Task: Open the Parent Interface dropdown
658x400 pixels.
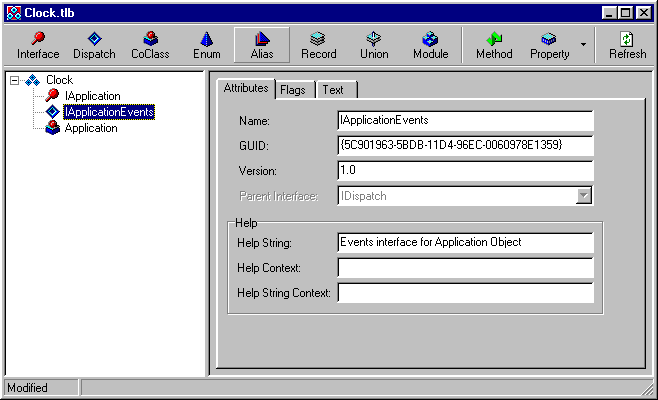Action: [584, 196]
